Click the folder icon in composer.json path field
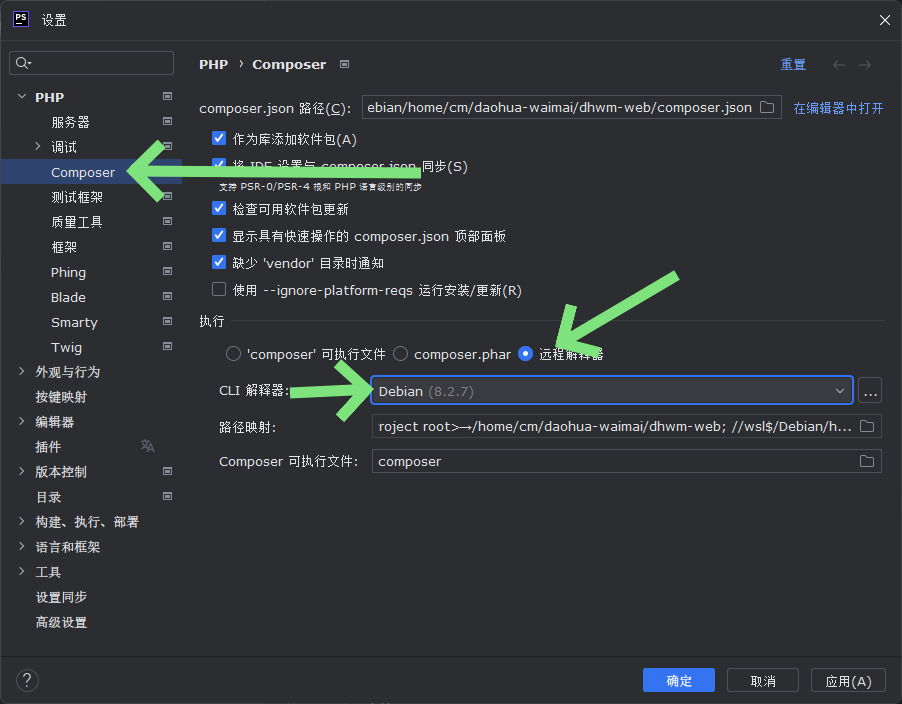 (767, 108)
